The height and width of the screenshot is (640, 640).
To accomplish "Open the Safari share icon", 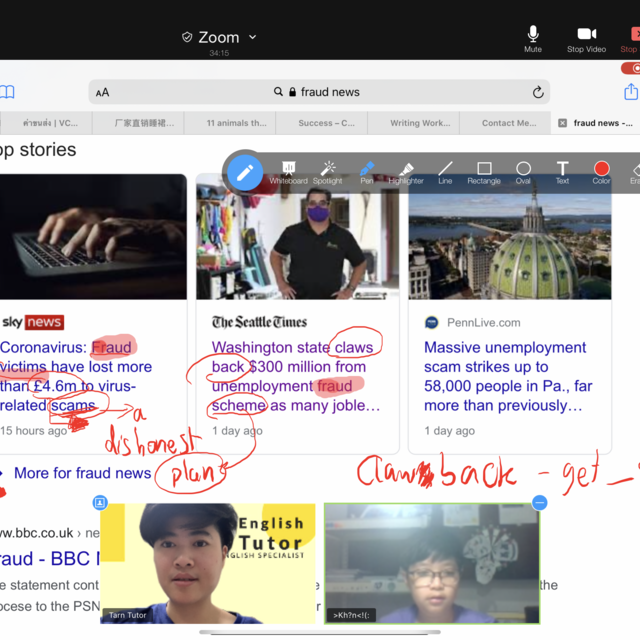I will [x=631, y=91].
